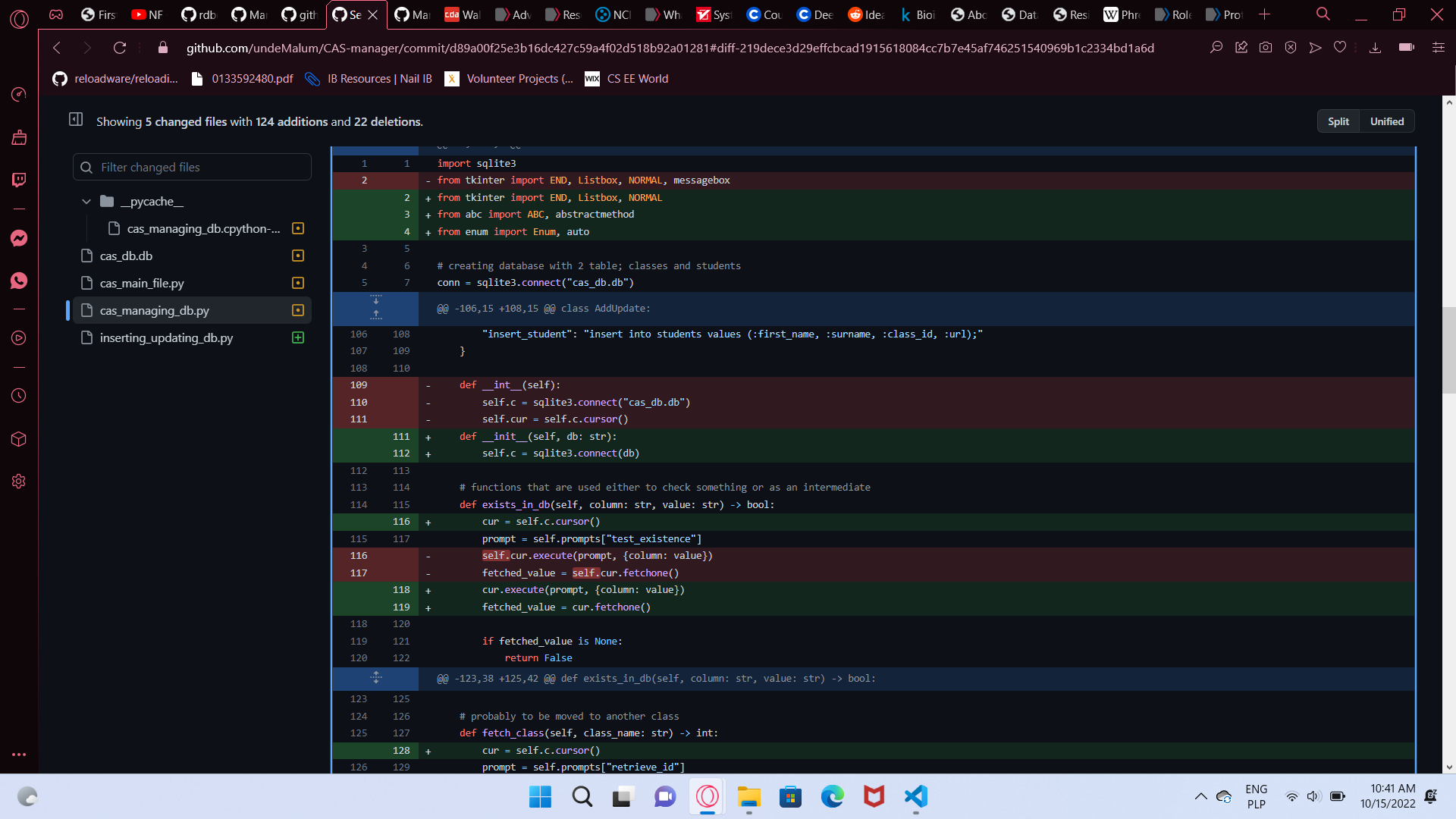
Task: Switch to the rdb GitHub tab
Action: click(x=200, y=14)
